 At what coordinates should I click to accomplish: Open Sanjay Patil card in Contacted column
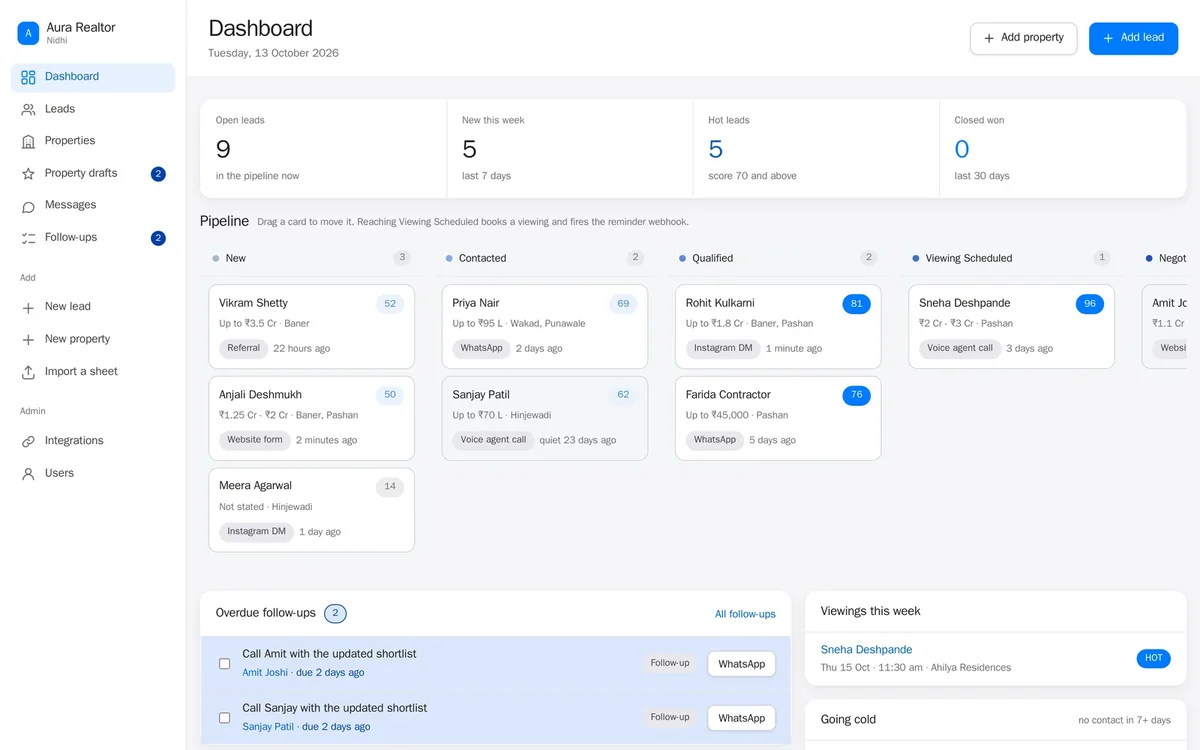545,418
